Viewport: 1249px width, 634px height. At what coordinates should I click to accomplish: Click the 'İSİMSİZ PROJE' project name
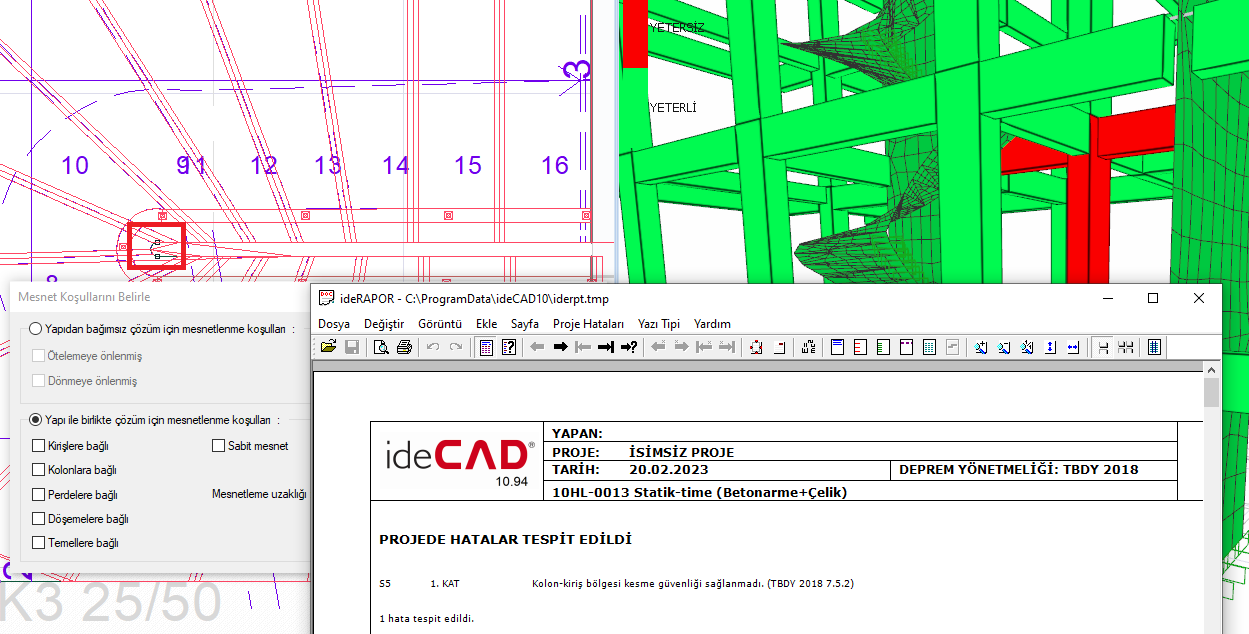(682, 453)
